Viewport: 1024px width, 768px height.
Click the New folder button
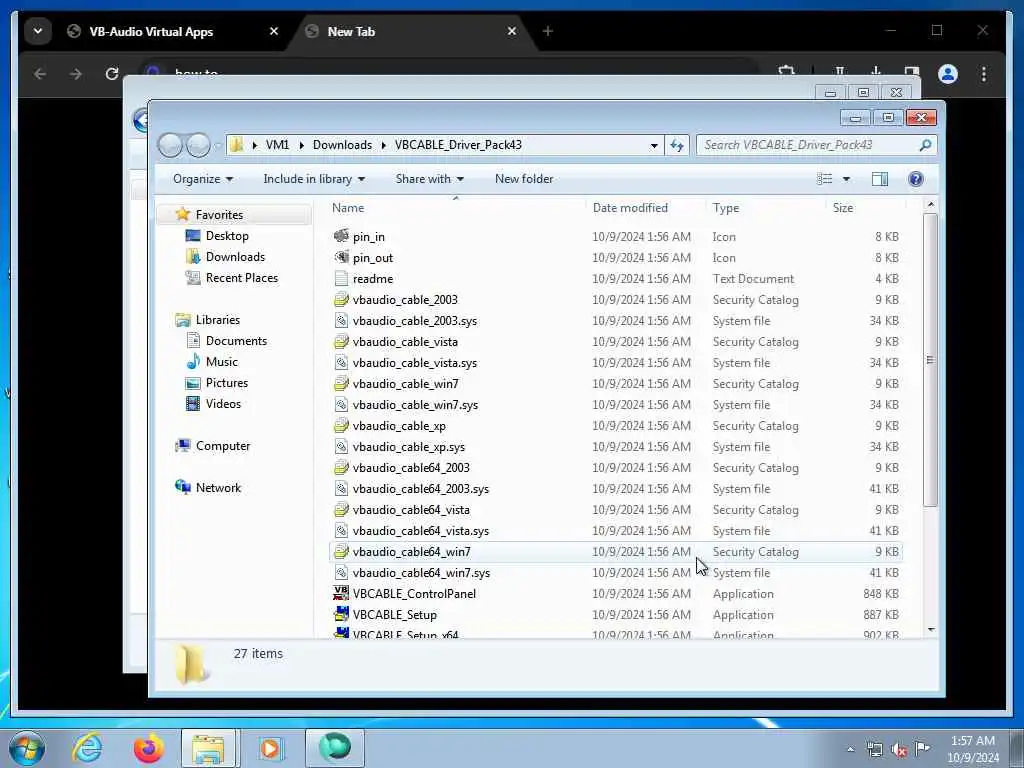(x=524, y=179)
